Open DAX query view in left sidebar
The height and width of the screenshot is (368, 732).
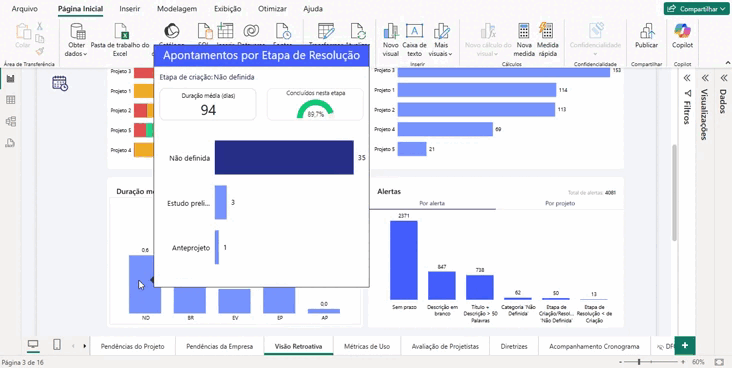click(x=10, y=143)
